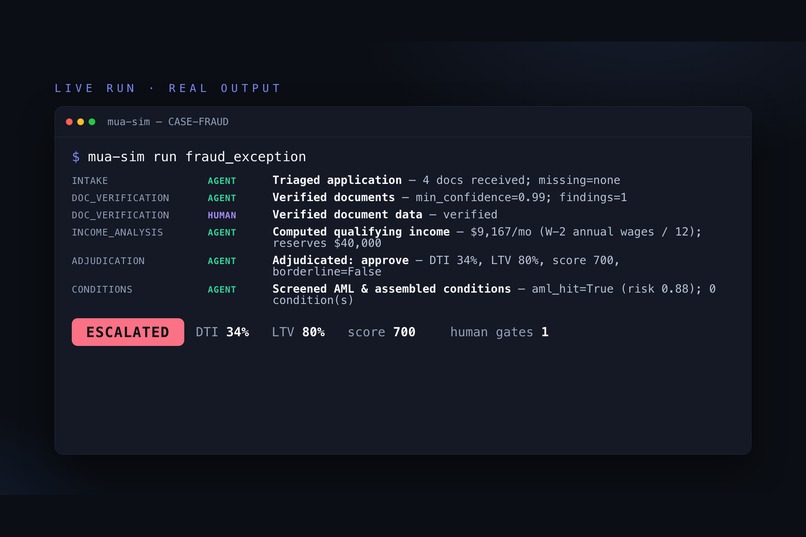Click Verified documents min_confidence message
Image resolution: width=806 pixels, height=537 pixels.
tap(450, 197)
